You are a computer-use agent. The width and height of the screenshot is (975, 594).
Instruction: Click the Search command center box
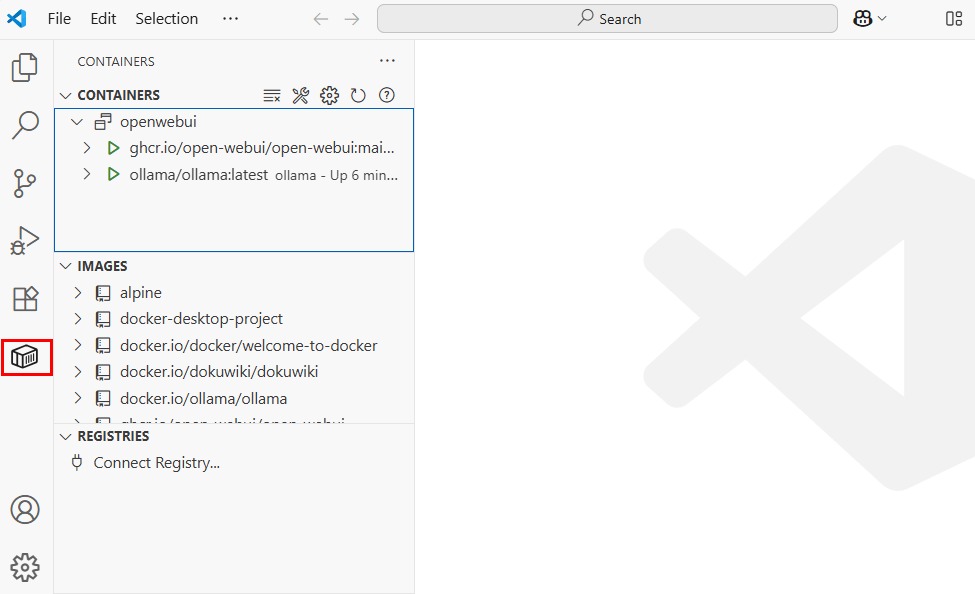(x=607, y=19)
